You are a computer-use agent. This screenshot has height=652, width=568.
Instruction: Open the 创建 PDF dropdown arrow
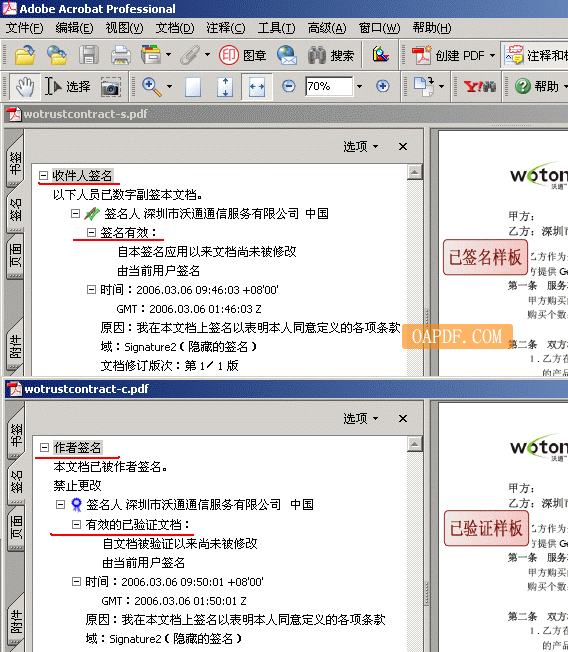tap(492, 55)
